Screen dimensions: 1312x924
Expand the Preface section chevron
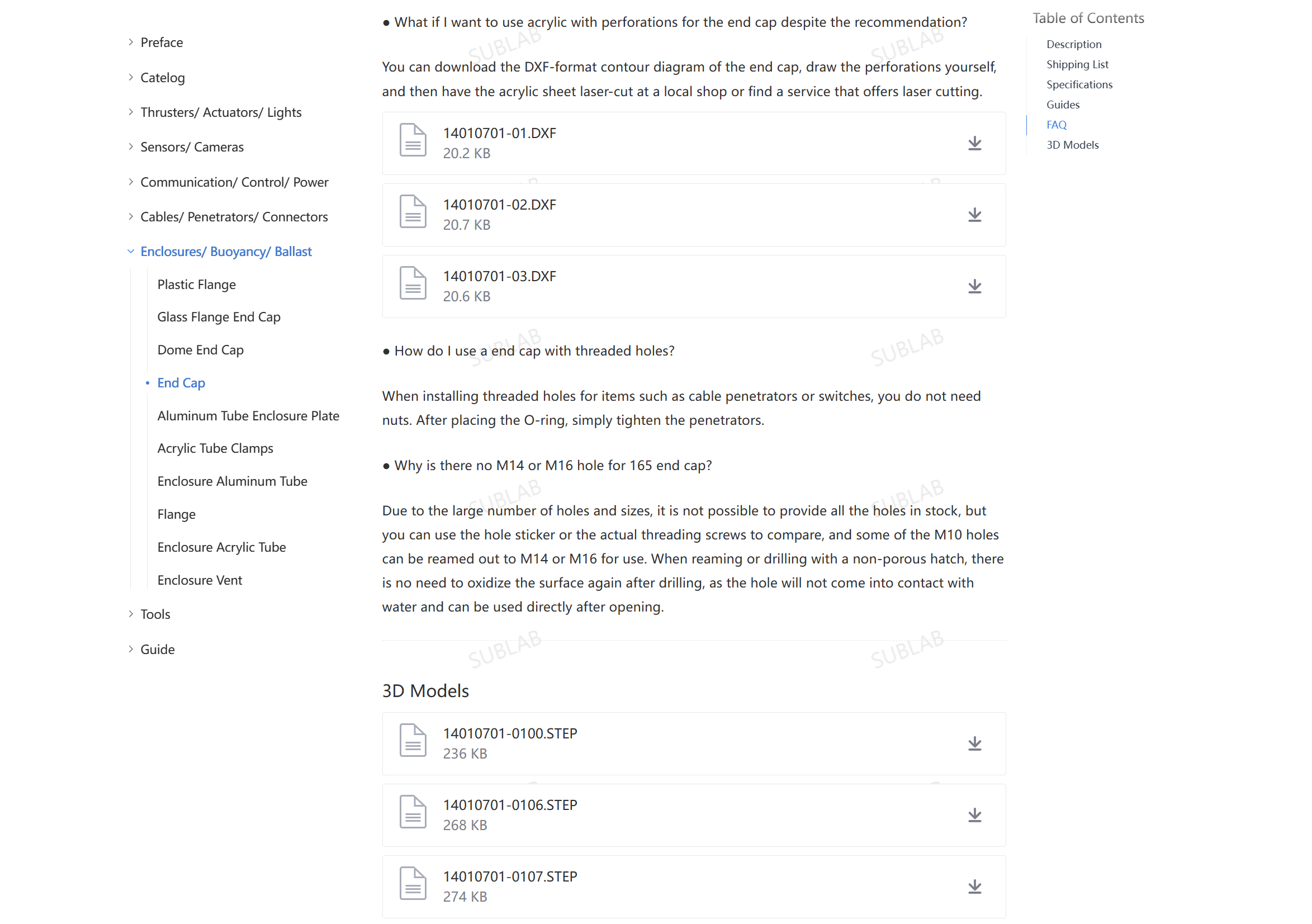(131, 42)
